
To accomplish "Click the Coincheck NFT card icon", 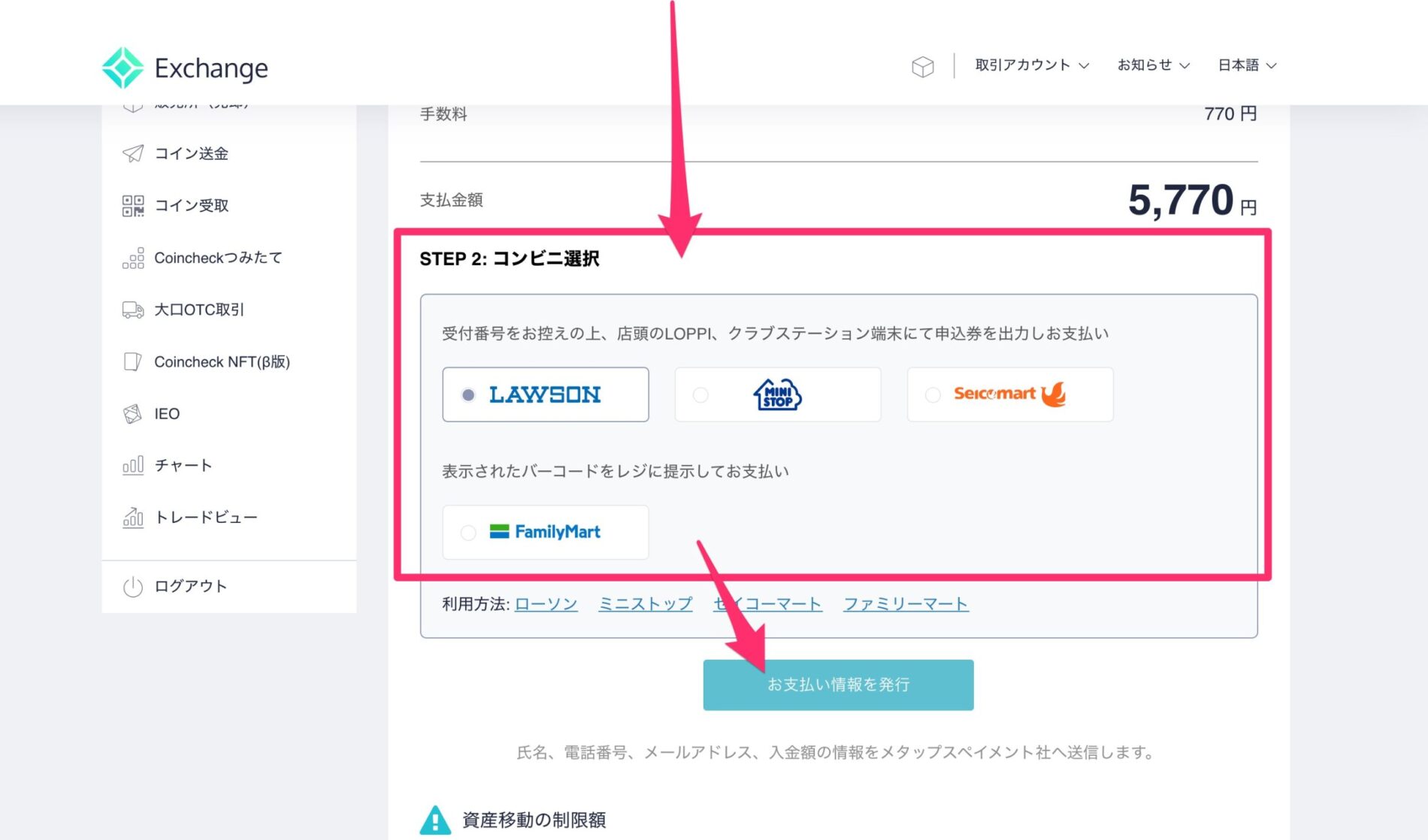I will point(133,361).
